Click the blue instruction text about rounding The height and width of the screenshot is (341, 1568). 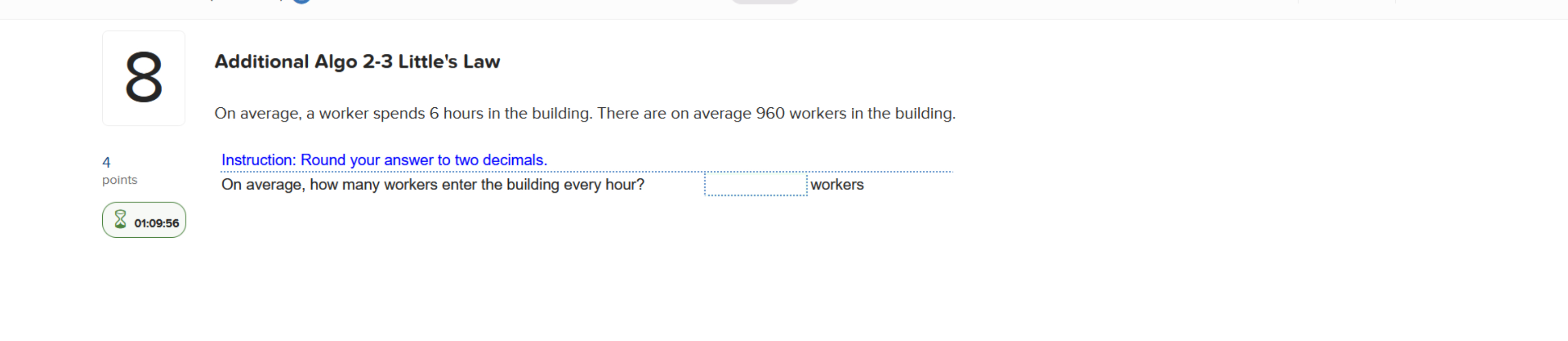pos(383,160)
